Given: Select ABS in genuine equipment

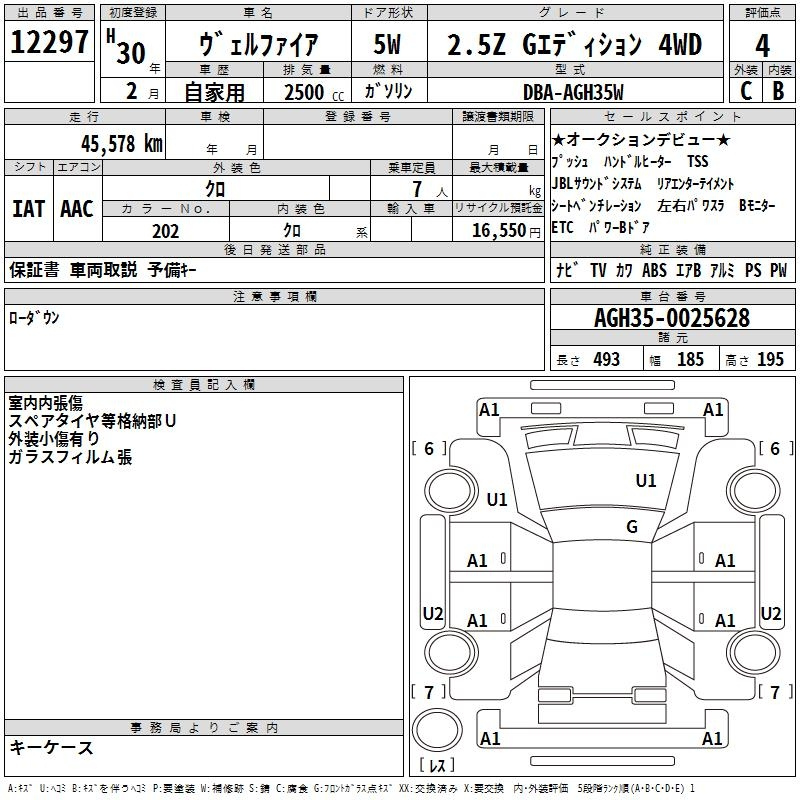Looking at the screenshot, I should [x=654, y=270].
